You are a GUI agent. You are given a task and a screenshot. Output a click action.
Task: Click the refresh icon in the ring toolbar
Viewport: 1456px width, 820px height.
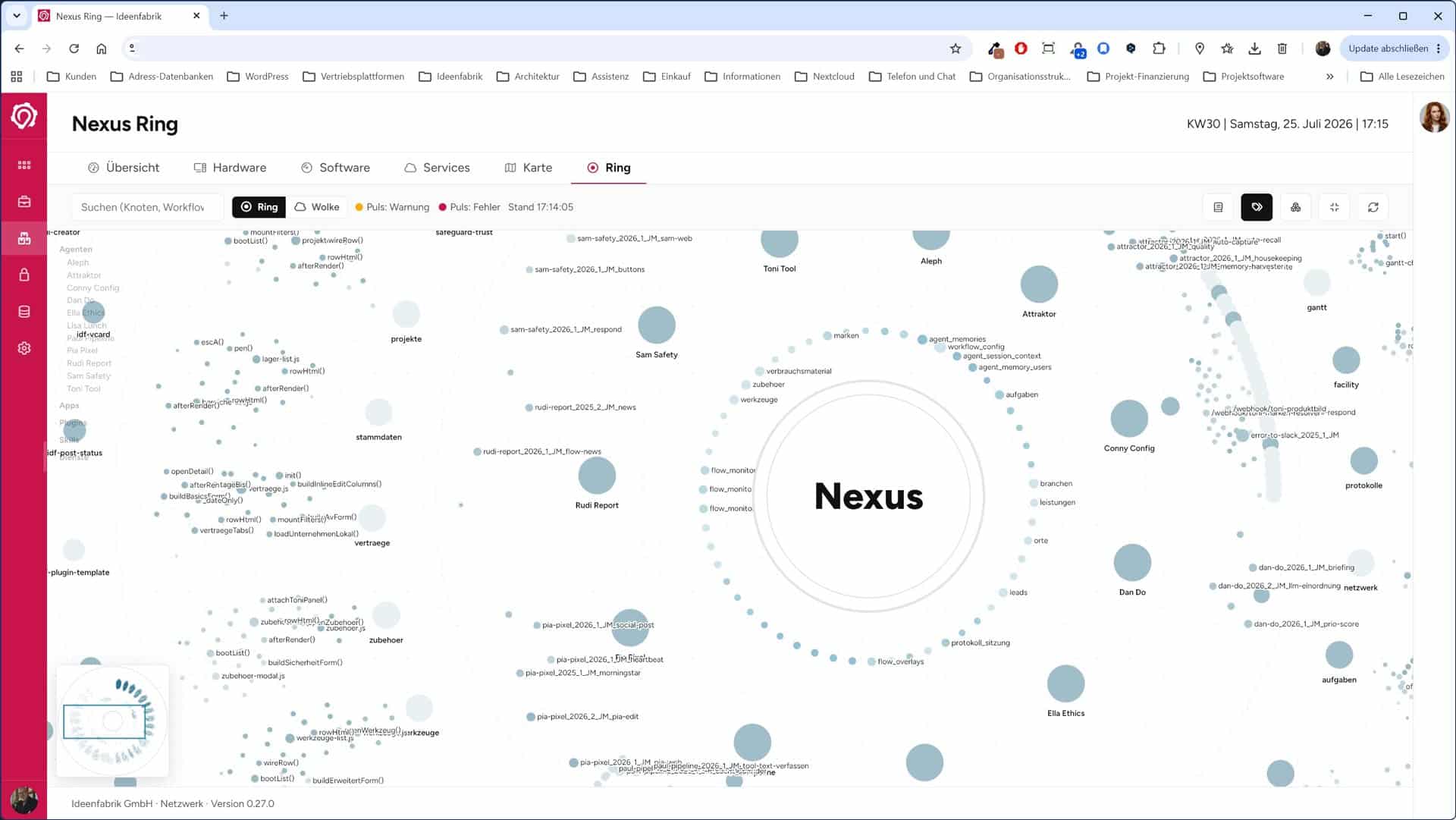coord(1373,207)
